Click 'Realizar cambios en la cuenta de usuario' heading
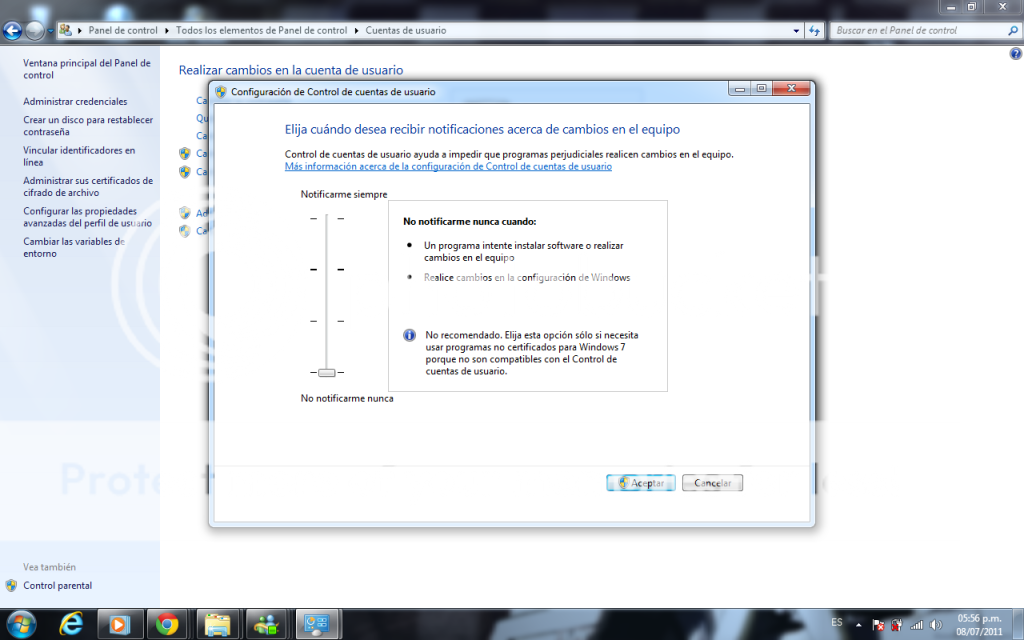Viewport: 1024px width, 640px height. [291, 70]
